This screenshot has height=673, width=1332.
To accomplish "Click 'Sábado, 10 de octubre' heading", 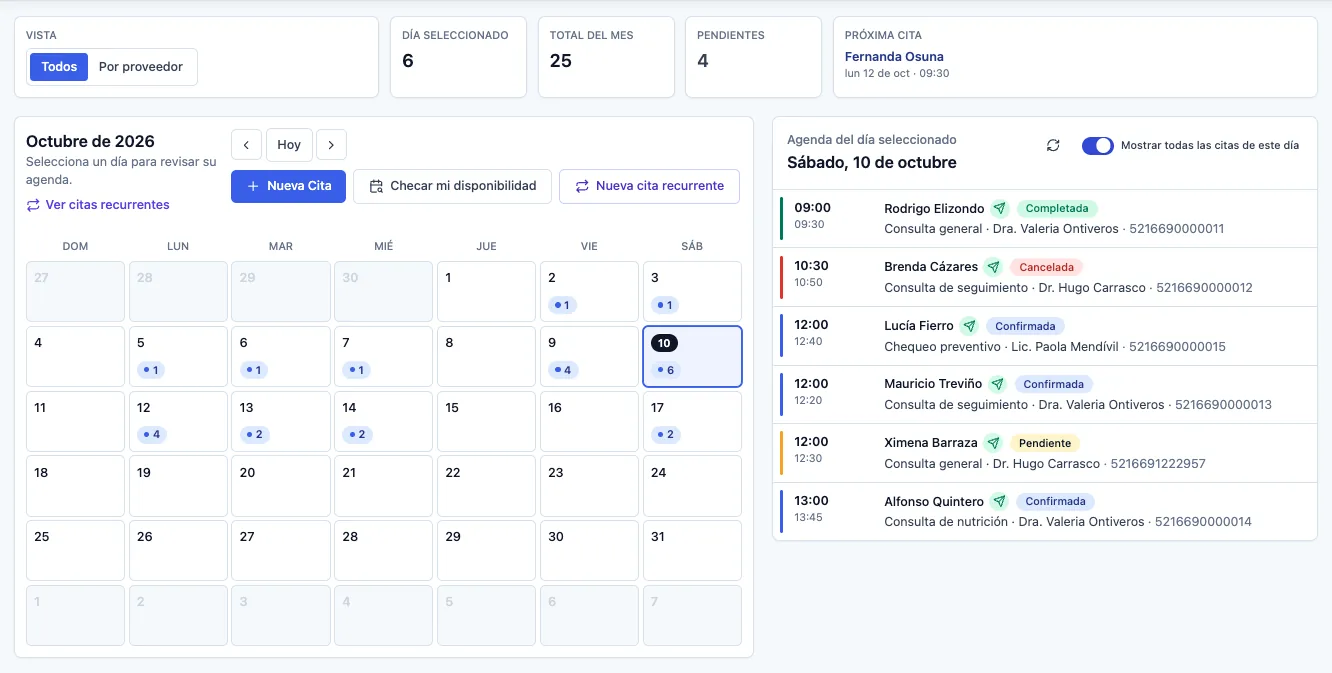I will [x=872, y=163].
